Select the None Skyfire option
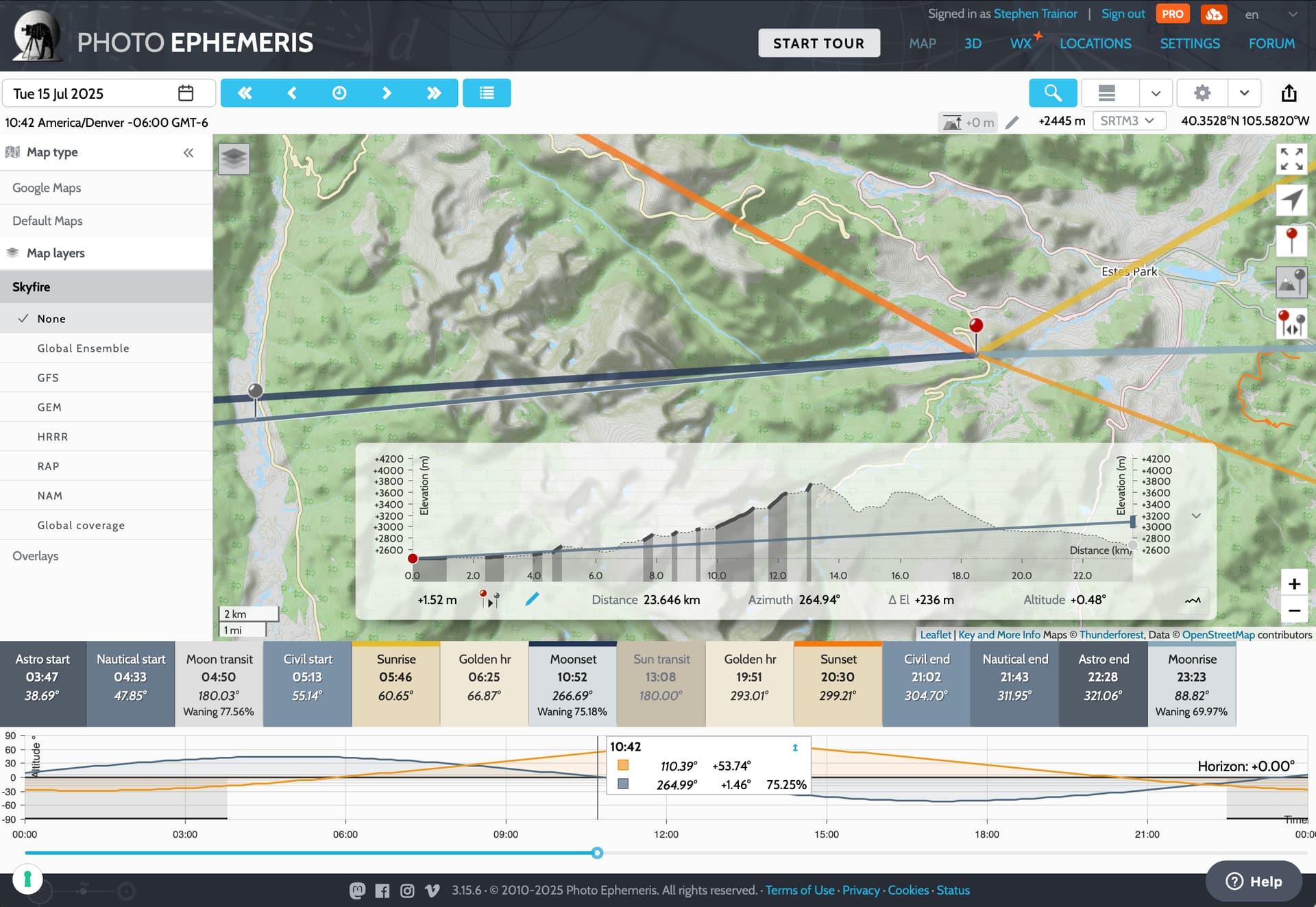 pyautogui.click(x=106, y=319)
